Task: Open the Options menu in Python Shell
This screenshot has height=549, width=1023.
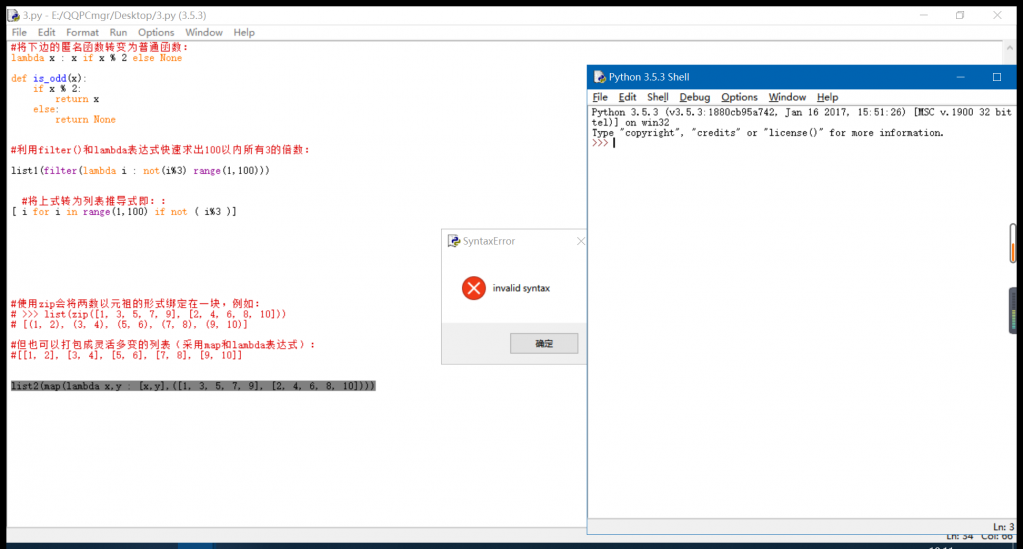Action: click(x=739, y=97)
